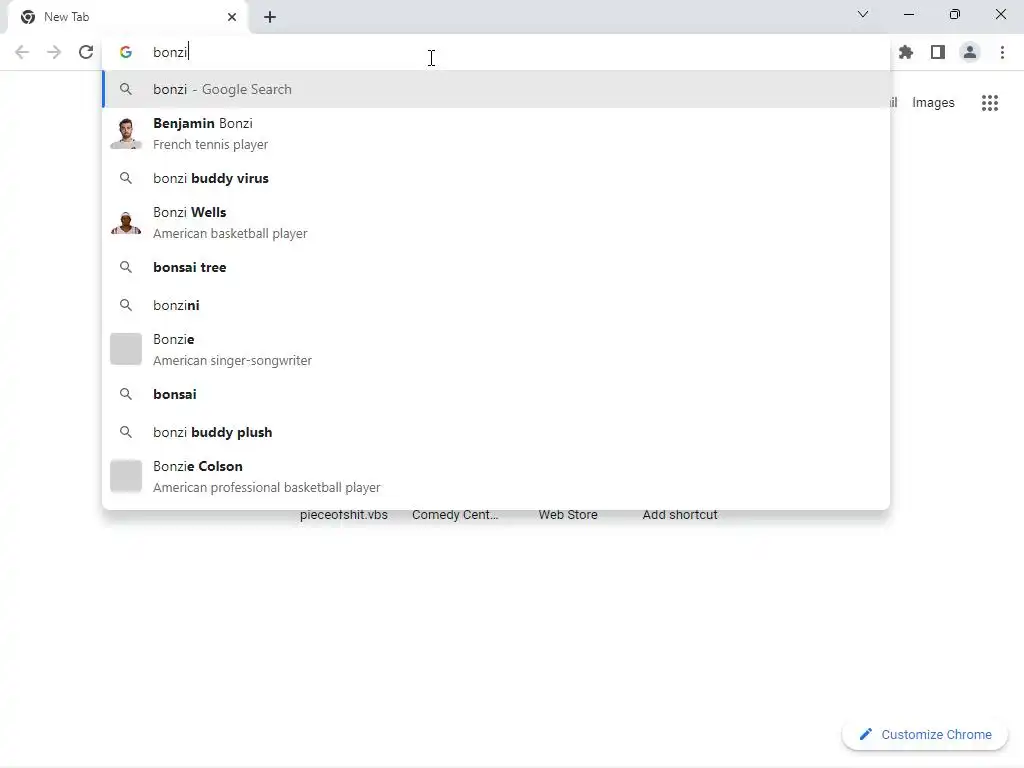The image size is (1024, 768).
Task: Pick the Bonzie Colson suggestion
Action: pyautogui.click(x=496, y=476)
